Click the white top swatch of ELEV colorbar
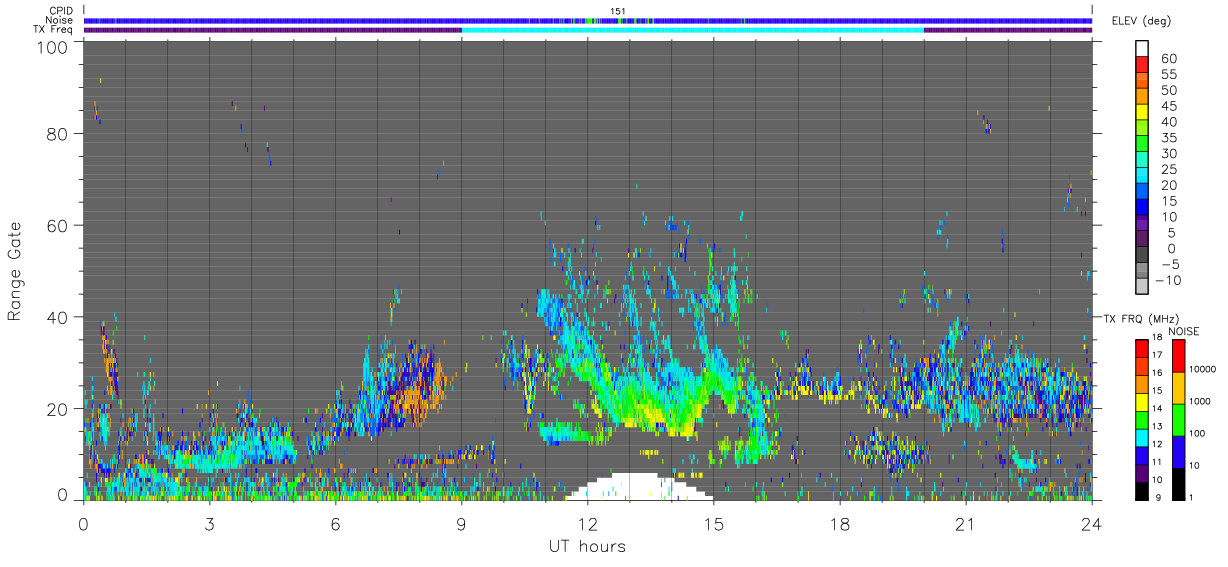 tap(1142, 49)
